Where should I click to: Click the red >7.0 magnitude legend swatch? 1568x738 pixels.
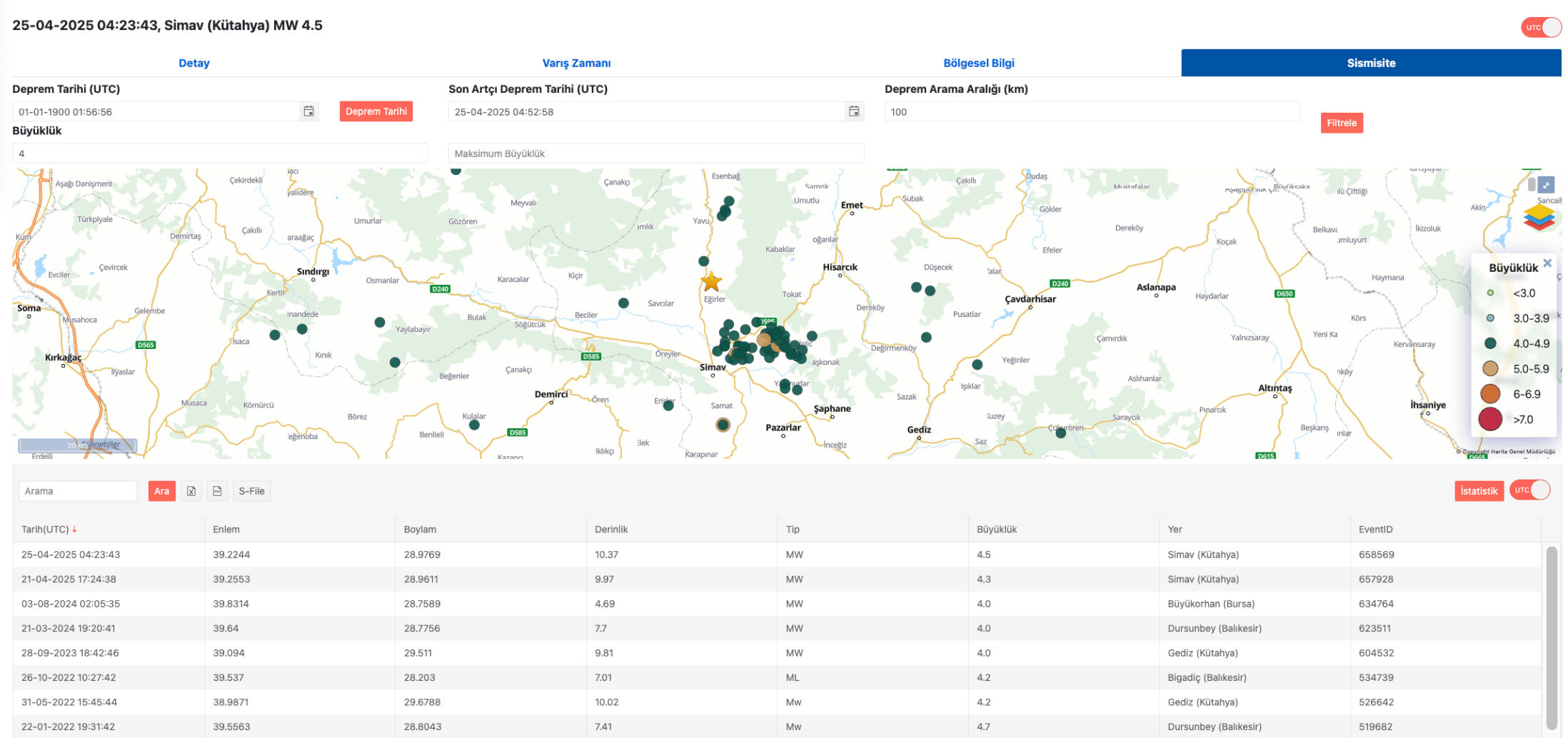point(1489,420)
